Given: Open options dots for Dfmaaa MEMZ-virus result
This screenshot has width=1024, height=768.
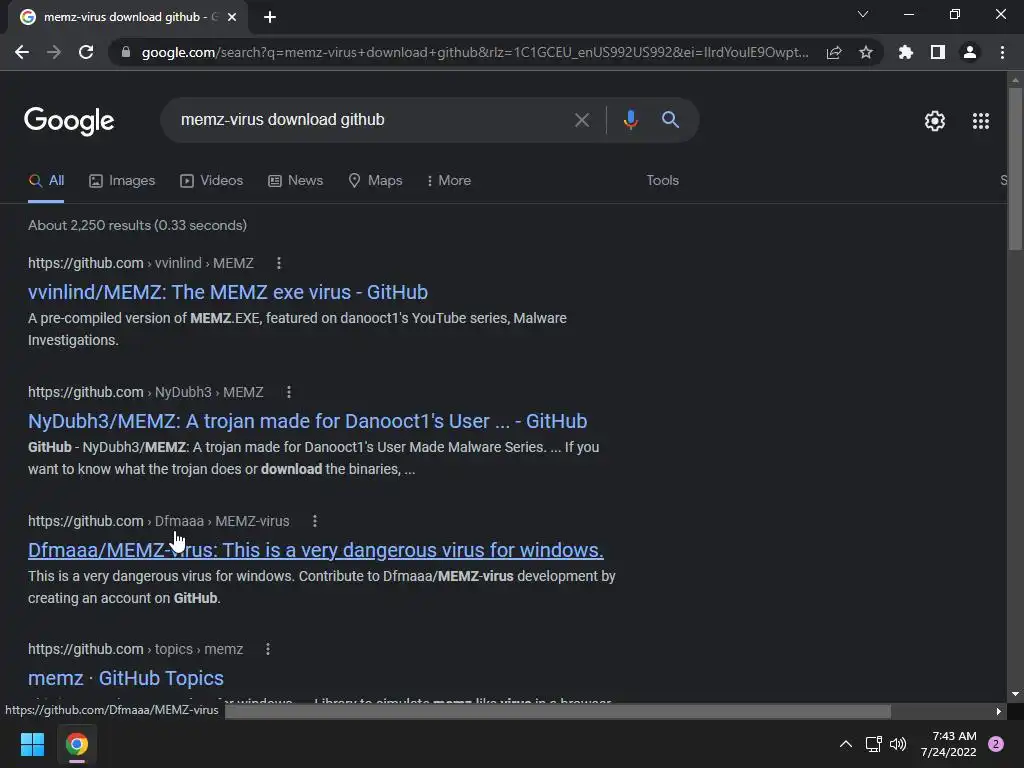Looking at the screenshot, I should (x=315, y=521).
